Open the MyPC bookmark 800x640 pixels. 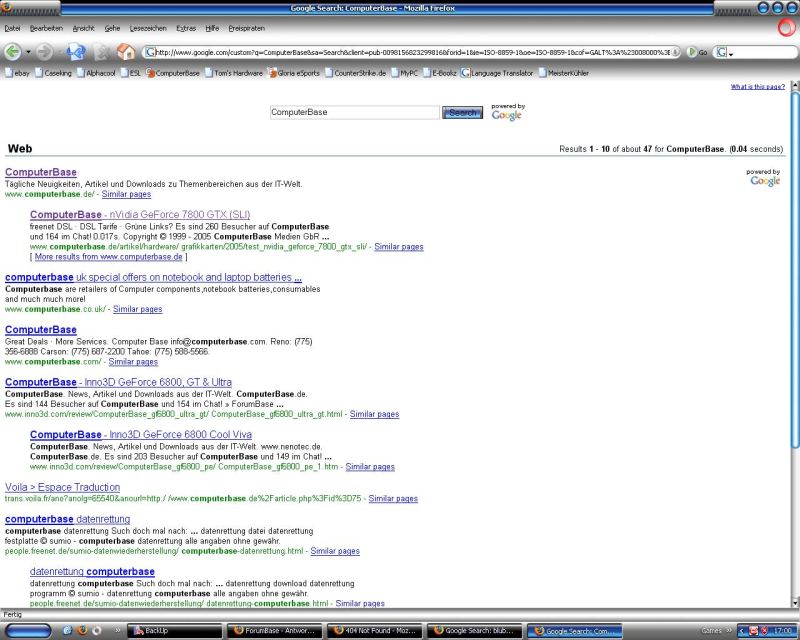point(405,73)
